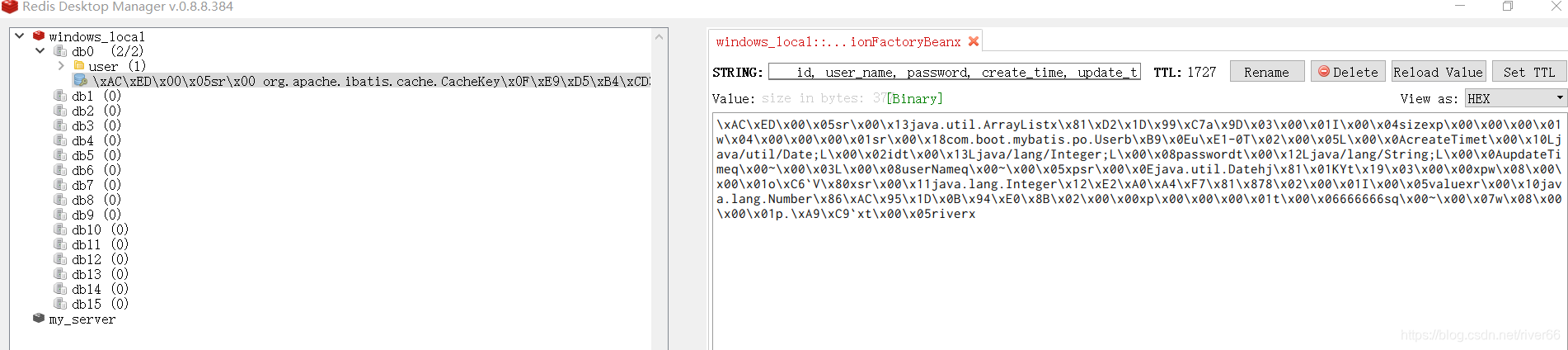
Task: Select db13 (0) in the tree
Action: 100,275
